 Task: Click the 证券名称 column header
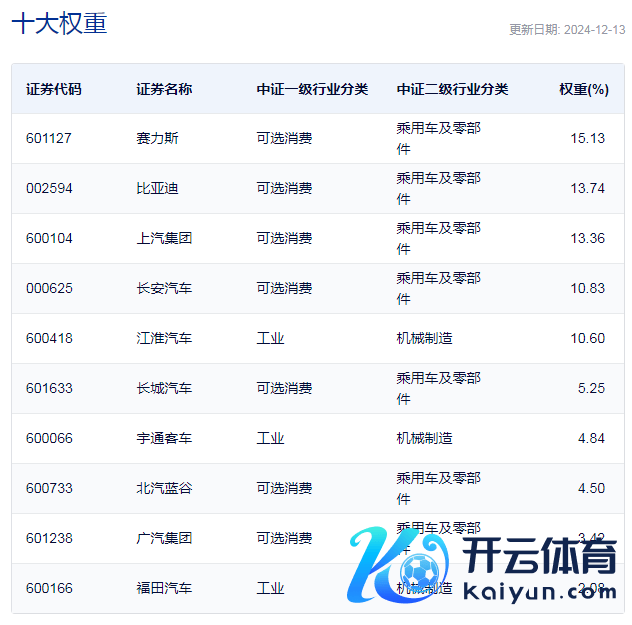[x=164, y=89]
